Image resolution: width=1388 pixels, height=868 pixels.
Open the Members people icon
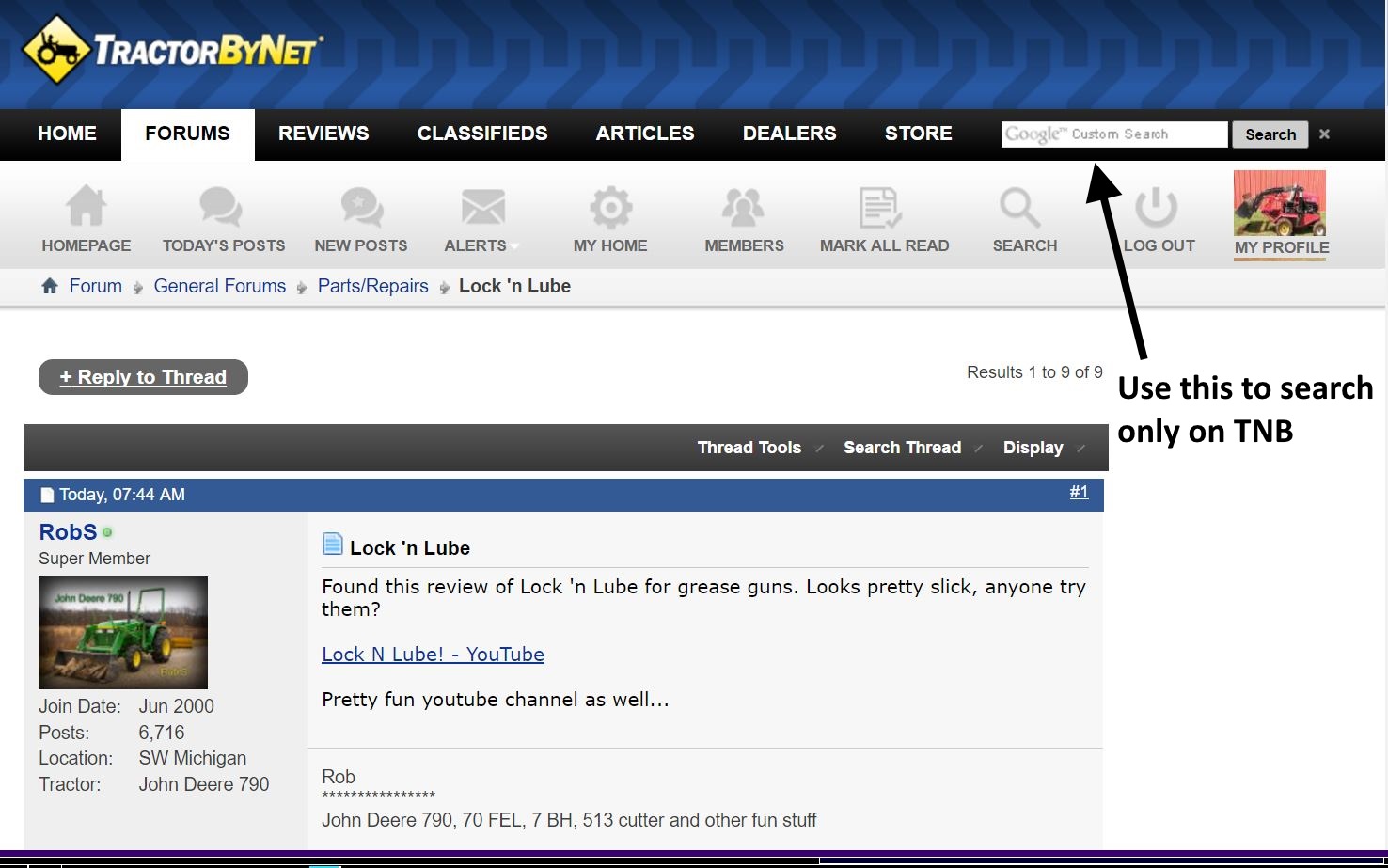click(x=743, y=207)
